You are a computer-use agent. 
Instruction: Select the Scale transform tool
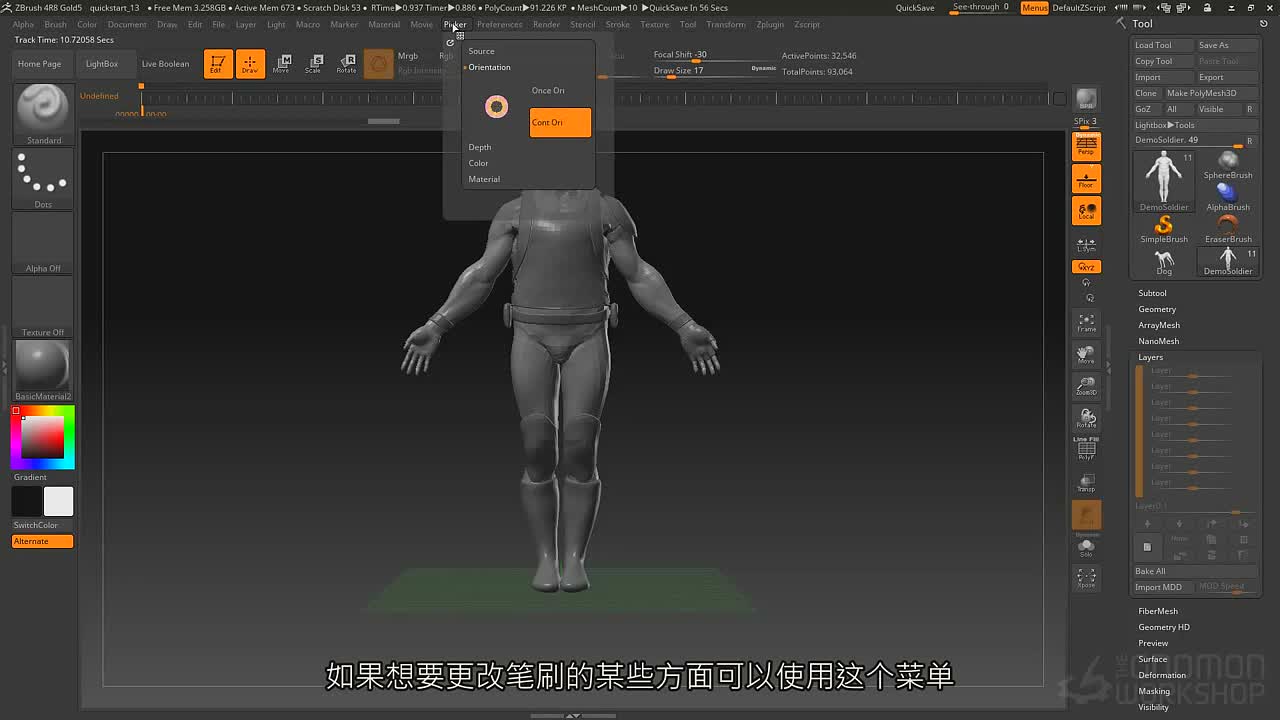coord(314,64)
